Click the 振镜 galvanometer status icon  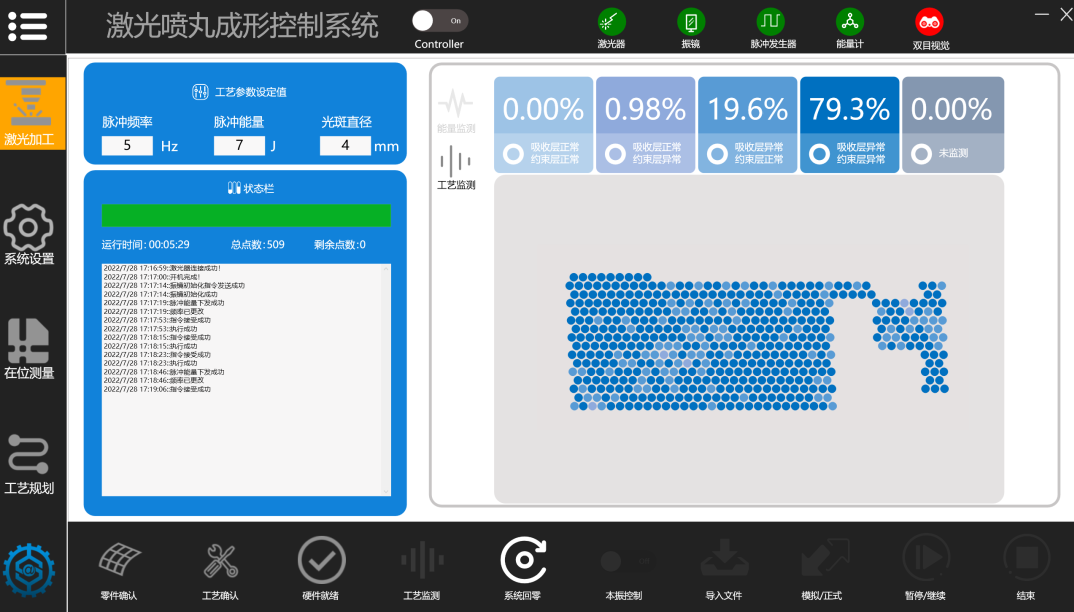coord(690,21)
